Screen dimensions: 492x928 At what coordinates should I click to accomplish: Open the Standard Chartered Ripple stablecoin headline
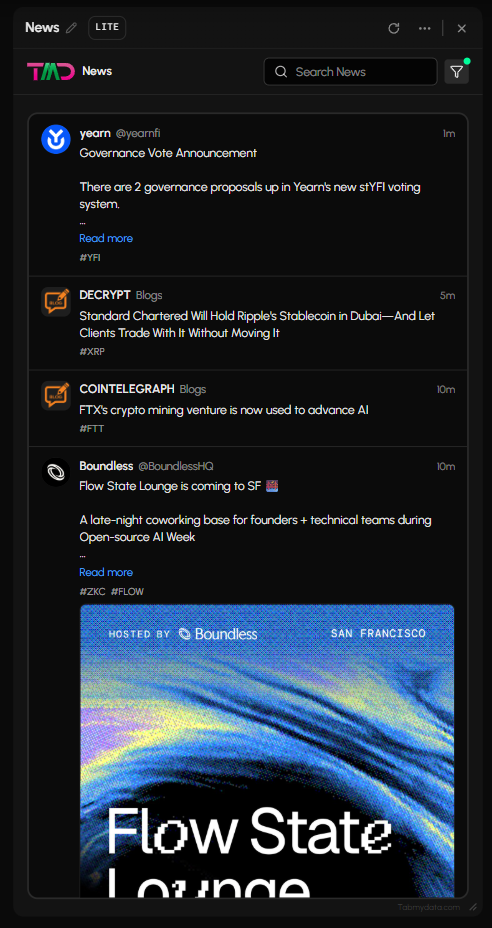257,324
